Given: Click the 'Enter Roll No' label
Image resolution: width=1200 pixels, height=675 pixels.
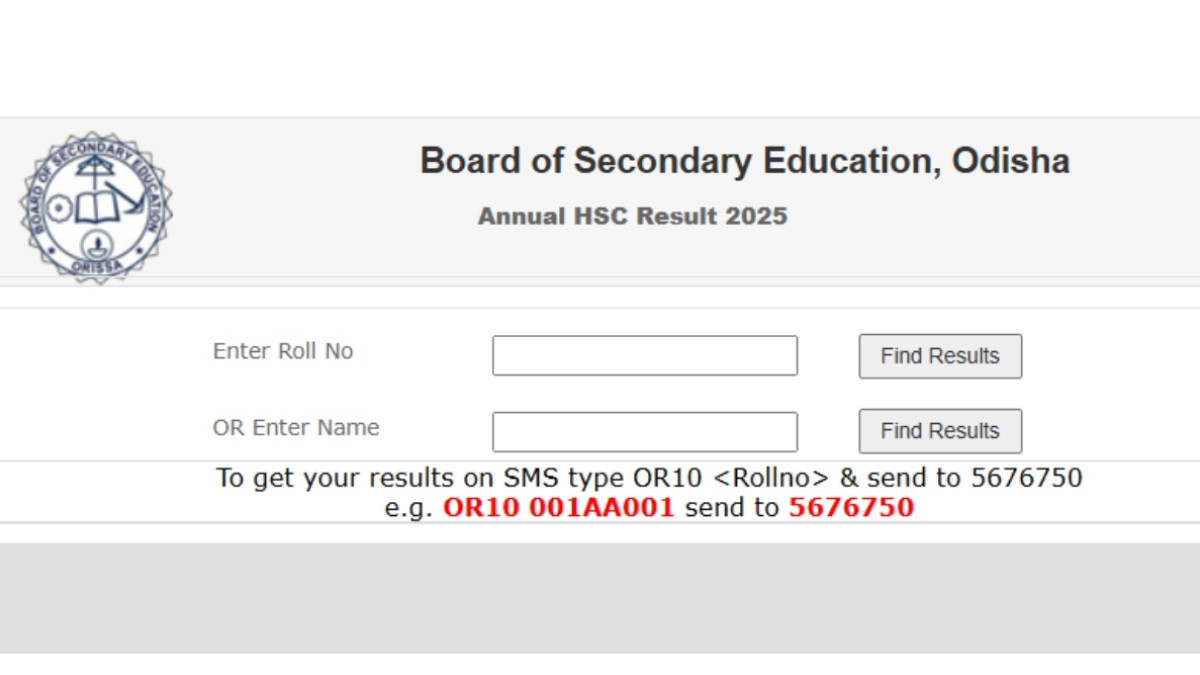Looking at the screenshot, I should pos(283,352).
